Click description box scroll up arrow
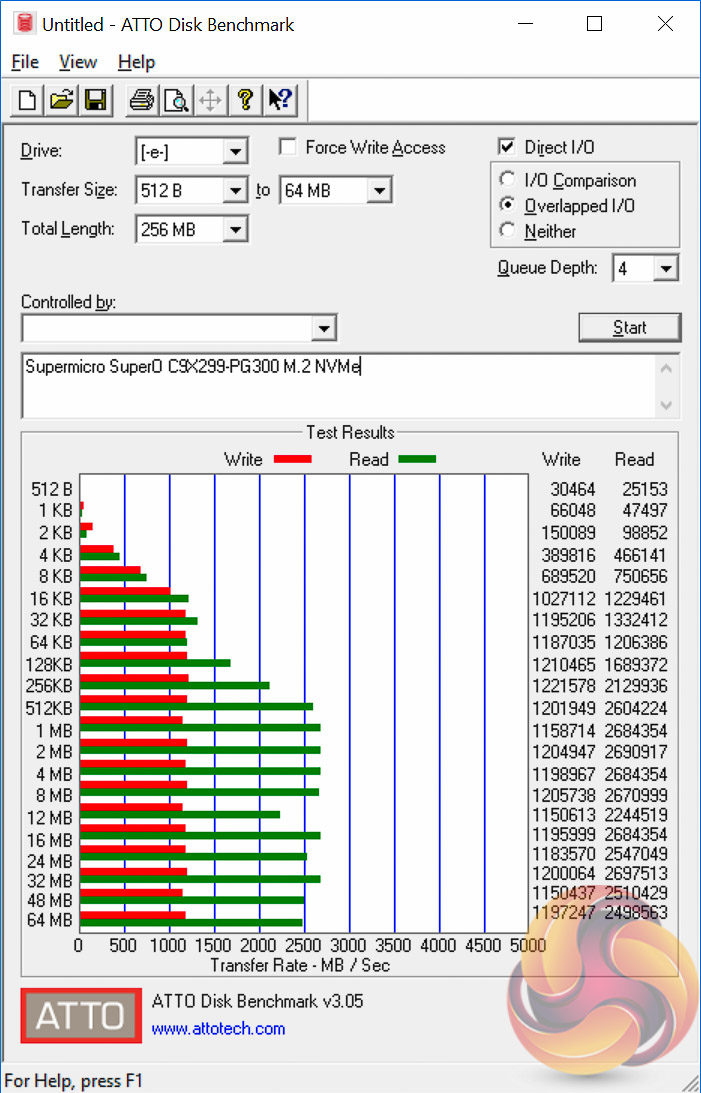 point(666,368)
